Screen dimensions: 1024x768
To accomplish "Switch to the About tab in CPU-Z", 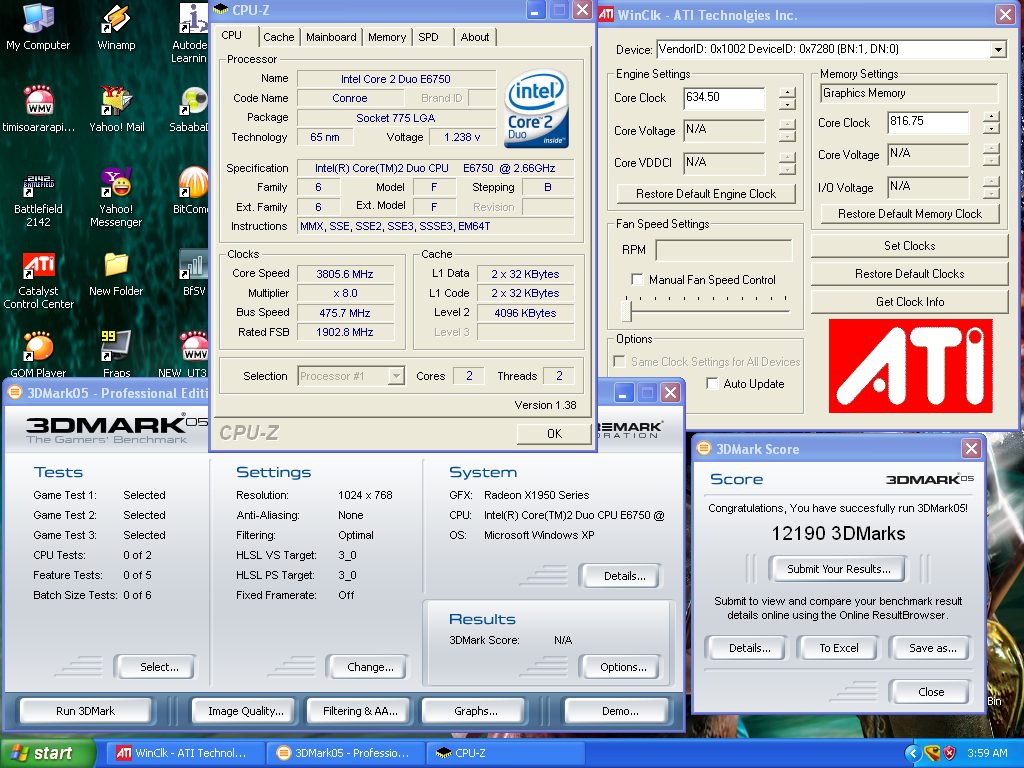I will (x=475, y=37).
